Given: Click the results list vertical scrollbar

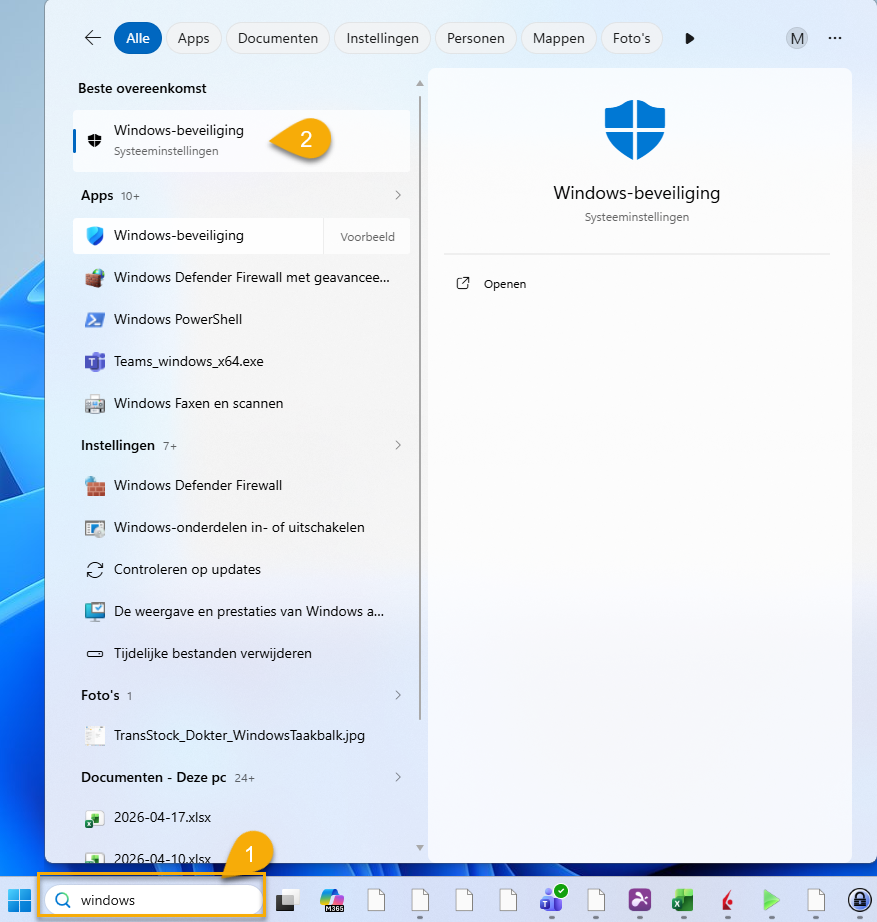Looking at the screenshot, I should tap(420, 407).
